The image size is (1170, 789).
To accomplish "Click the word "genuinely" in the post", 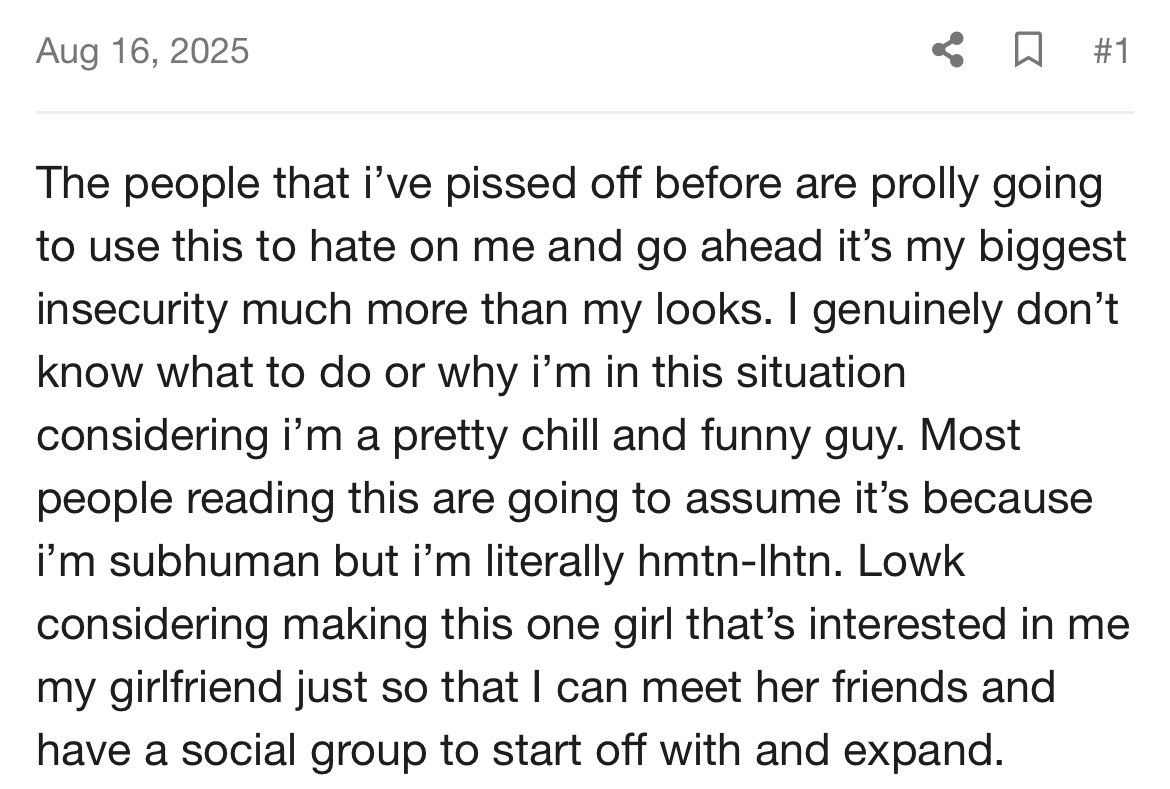I will click(x=907, y=310).
